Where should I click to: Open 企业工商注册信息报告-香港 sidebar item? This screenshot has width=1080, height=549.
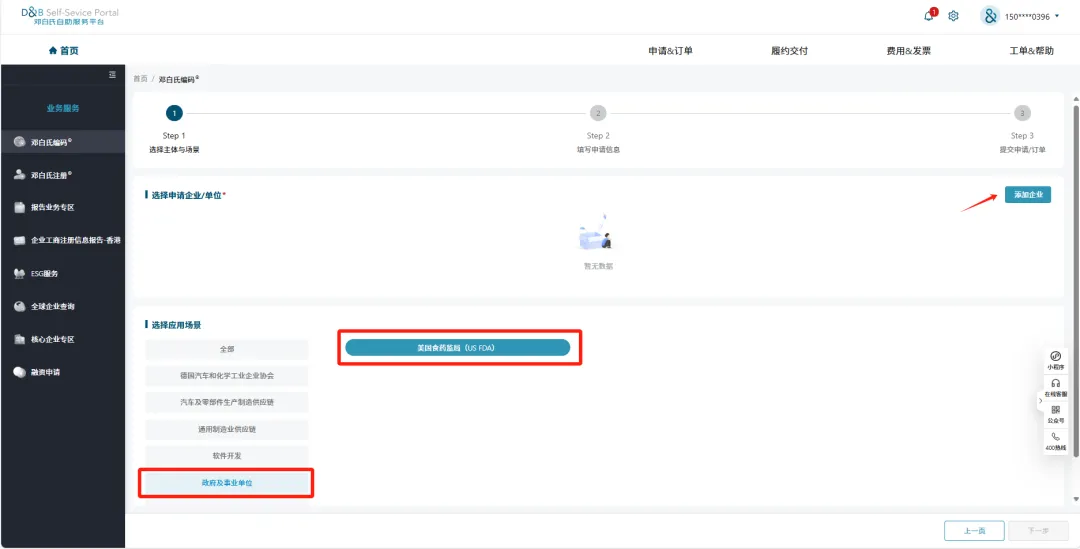63,240
